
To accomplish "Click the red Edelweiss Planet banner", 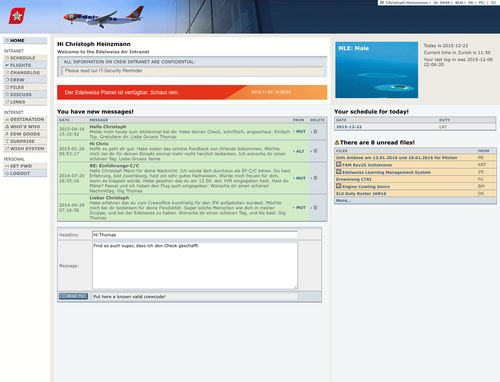I will coord(192,92).
